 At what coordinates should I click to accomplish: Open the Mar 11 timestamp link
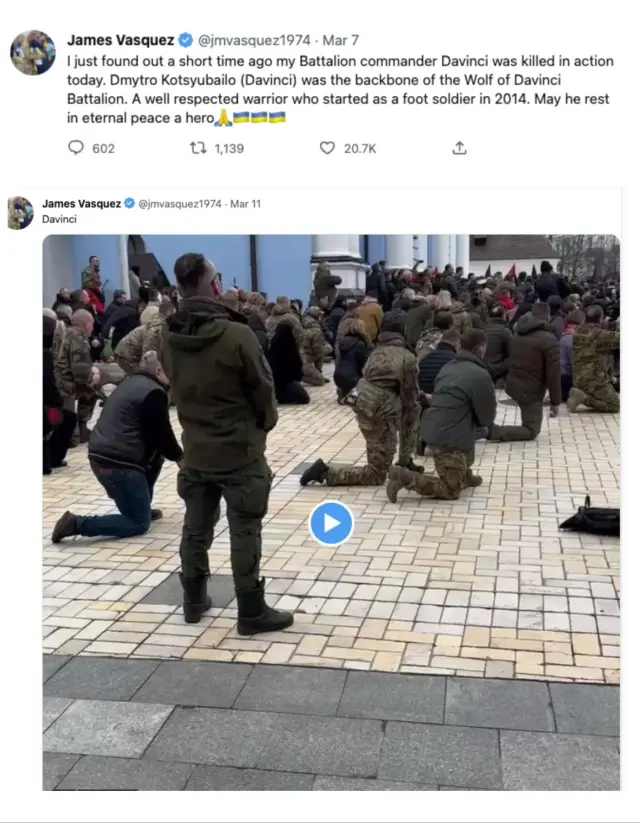(x=245, y=204)
